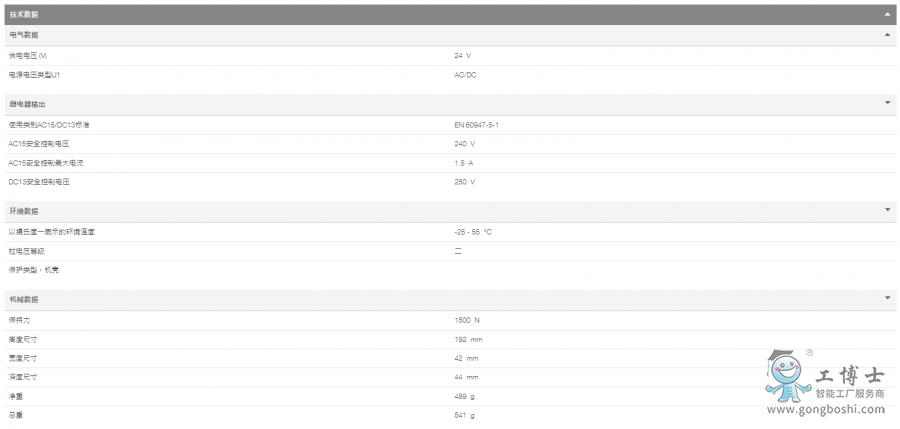Click the 供电电压 (V) row label

point(28,56)
